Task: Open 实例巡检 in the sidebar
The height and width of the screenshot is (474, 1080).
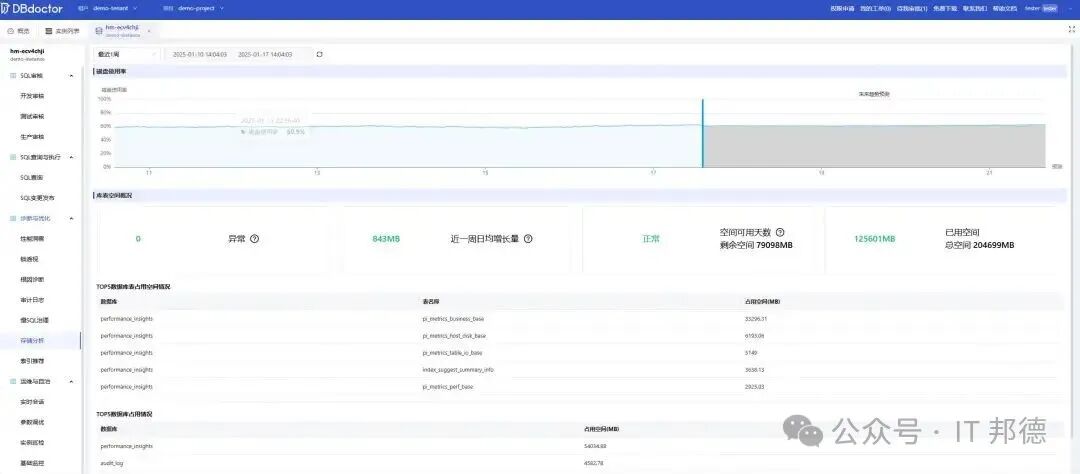Action: tap(32, 442)
